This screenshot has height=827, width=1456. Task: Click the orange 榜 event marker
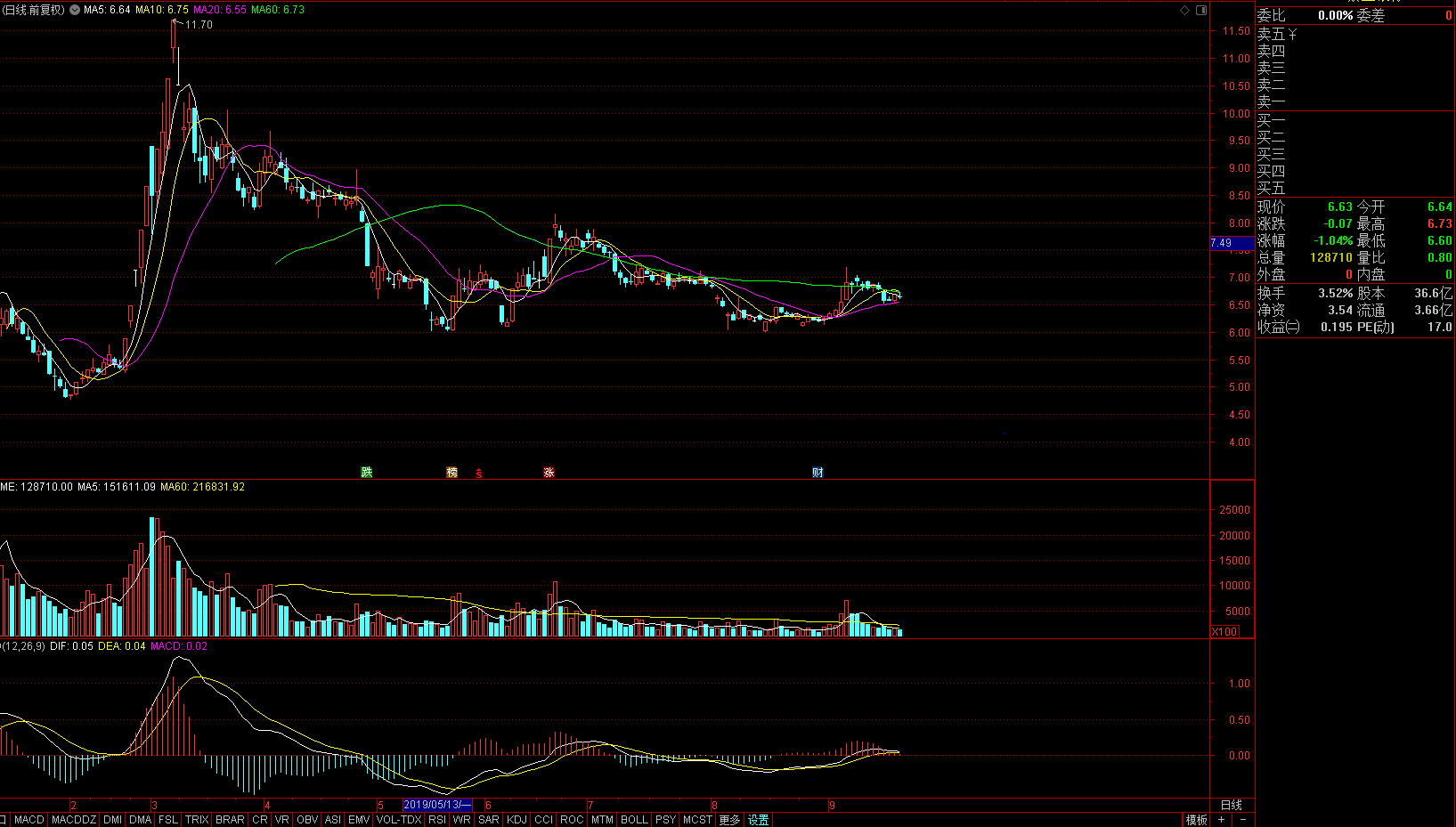click(x=451, y=472)
